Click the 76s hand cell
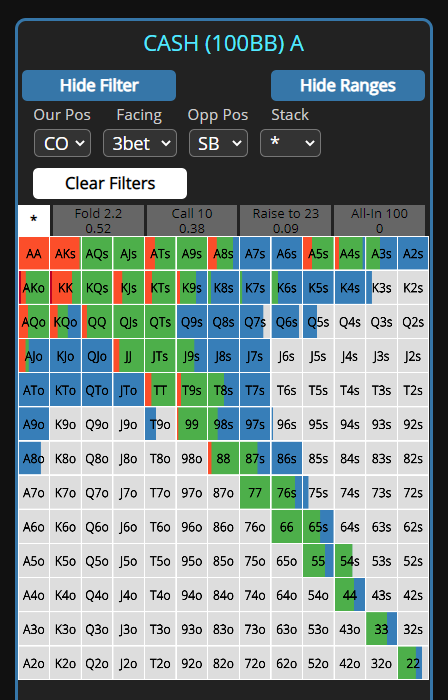The height and width of the screenshot is (700, 448). [x=286, y=492]
